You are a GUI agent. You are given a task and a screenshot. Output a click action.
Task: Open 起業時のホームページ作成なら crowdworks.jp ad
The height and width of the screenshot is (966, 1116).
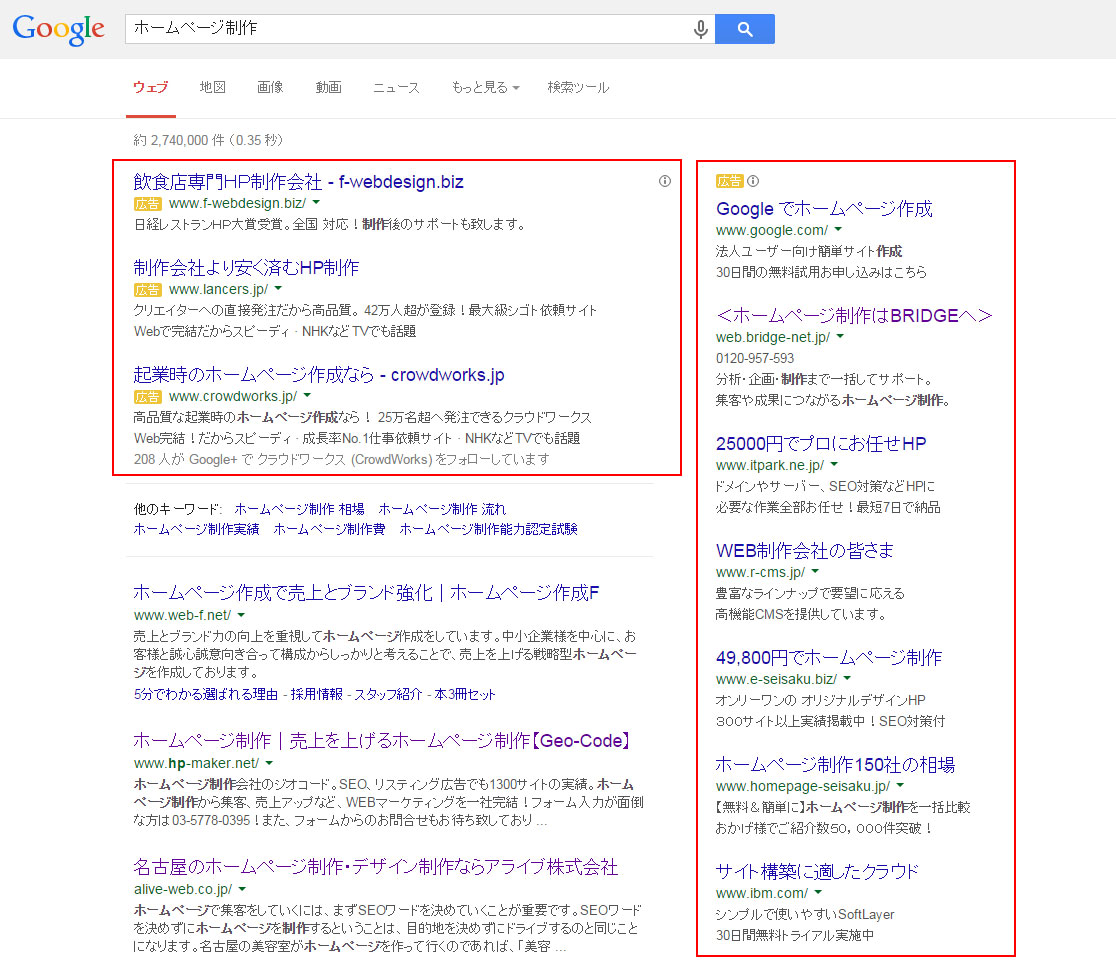319,374
